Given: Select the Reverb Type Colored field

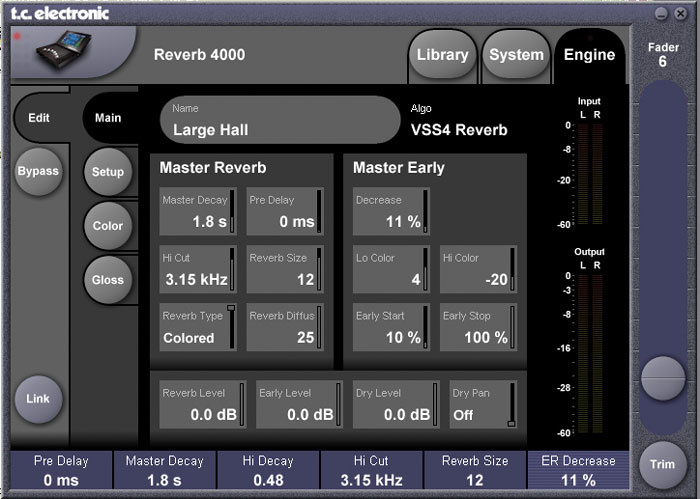Looking at the screenshot, I should click(x=199, y=328).
